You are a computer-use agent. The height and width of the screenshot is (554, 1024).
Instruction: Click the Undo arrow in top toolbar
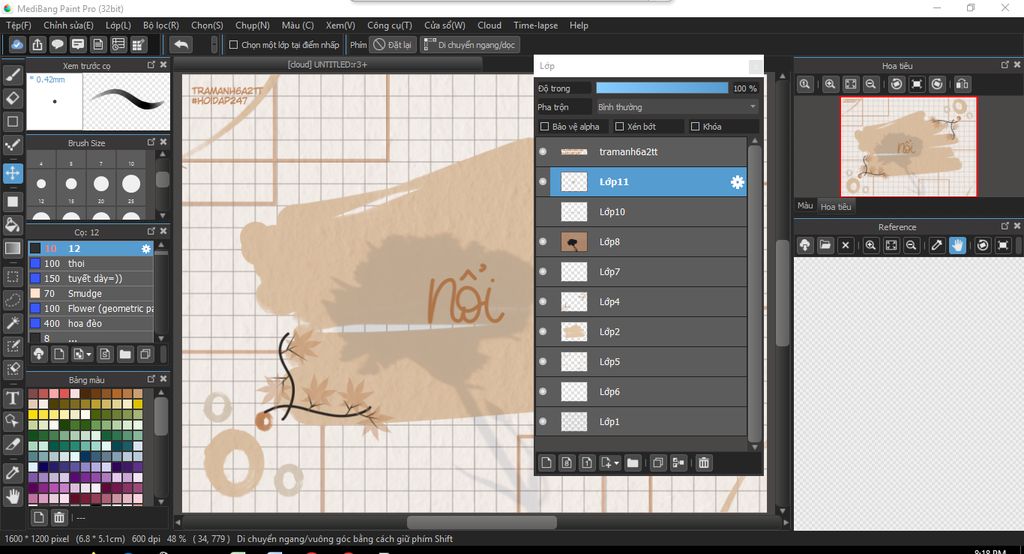181,44
